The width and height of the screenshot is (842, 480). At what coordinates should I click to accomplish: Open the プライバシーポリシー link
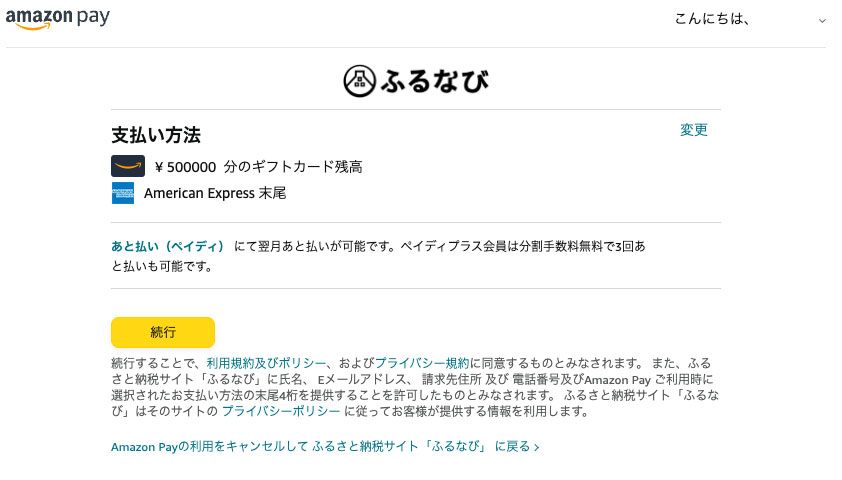tap(281, 411)
